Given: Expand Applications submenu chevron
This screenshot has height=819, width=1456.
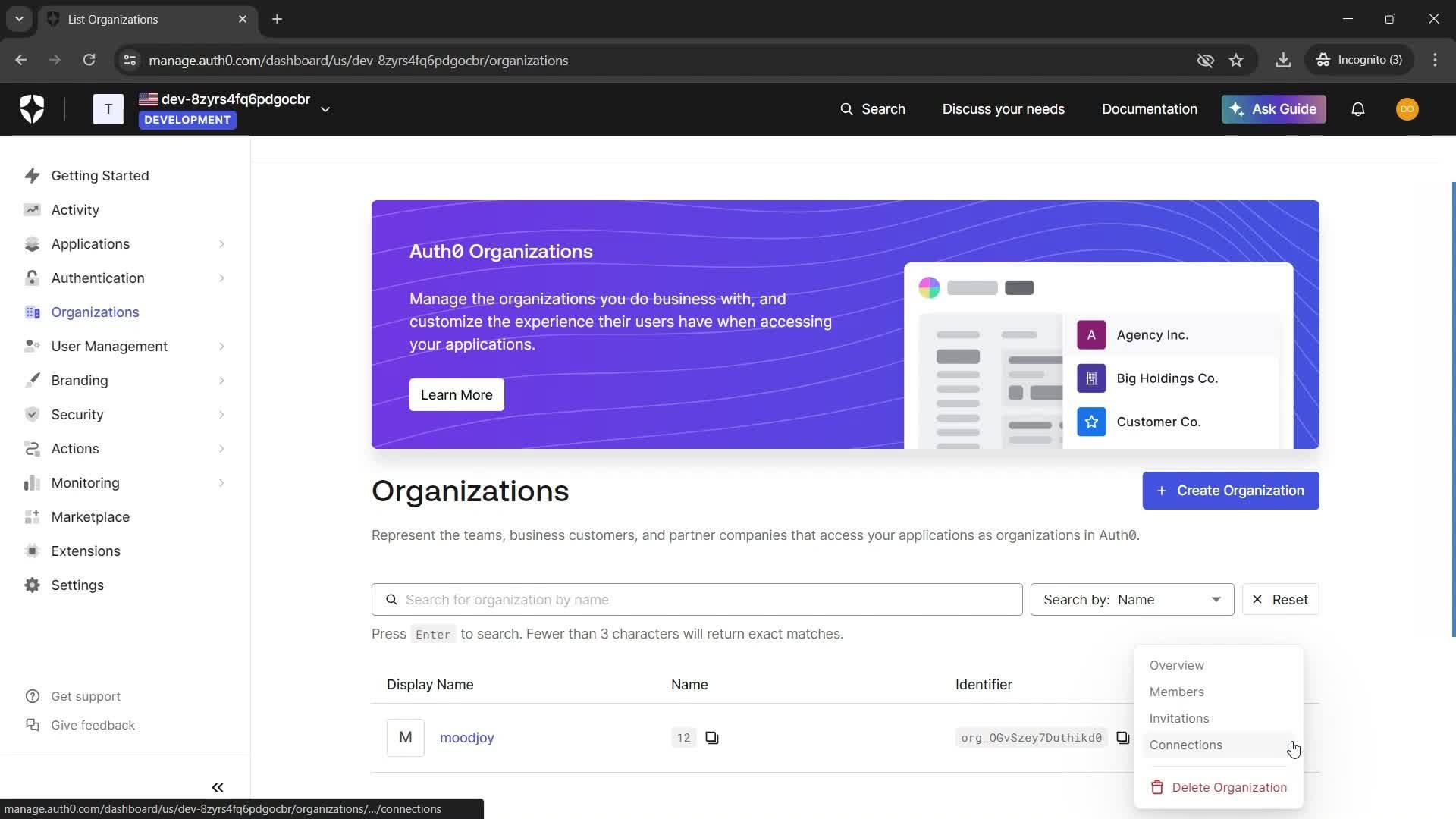Looking at the screenshot, I should (x=221, y=244).
